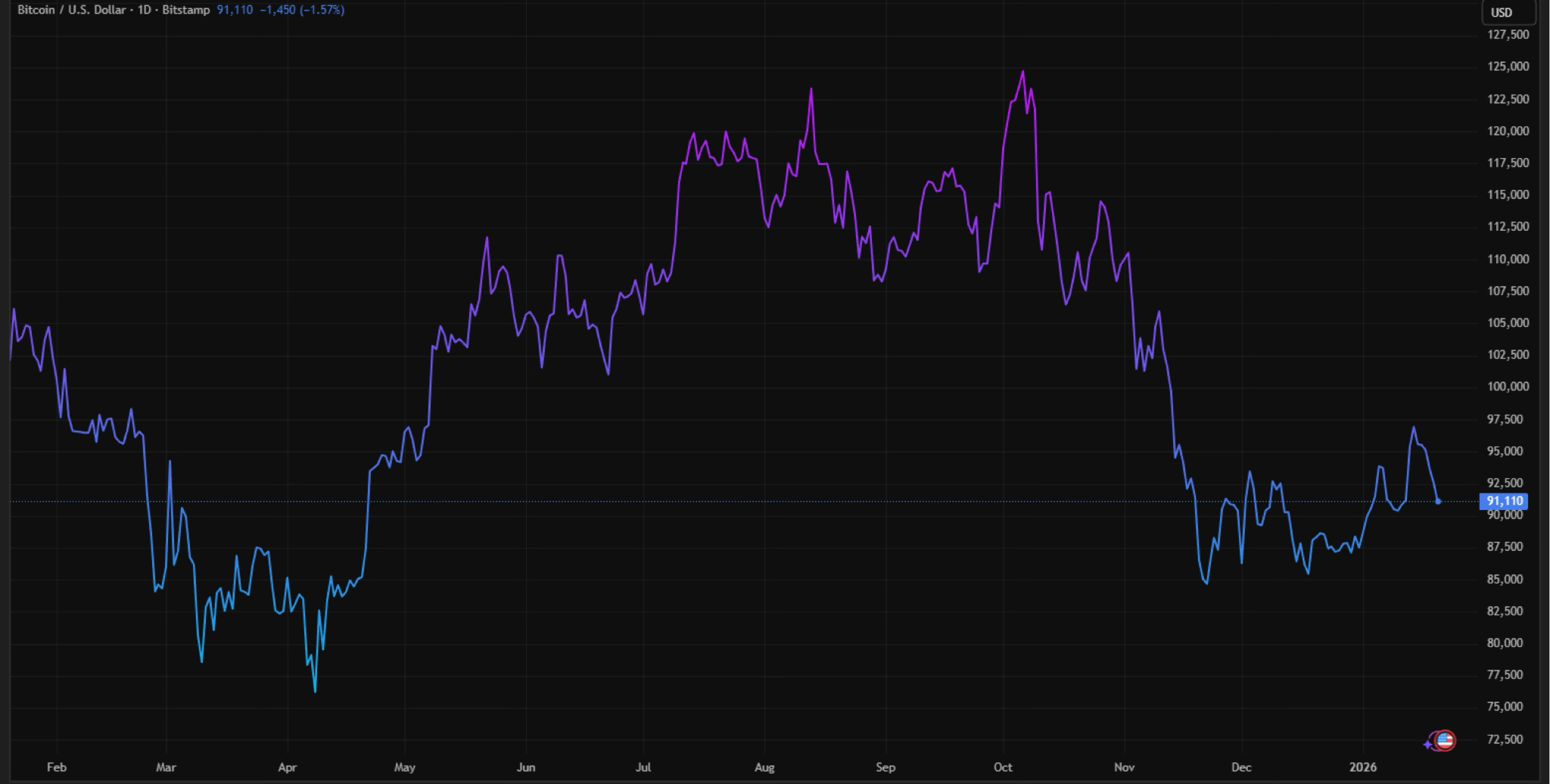
Task: Click the 91,110 current price label on axis
Action: tap(1504, 501)
